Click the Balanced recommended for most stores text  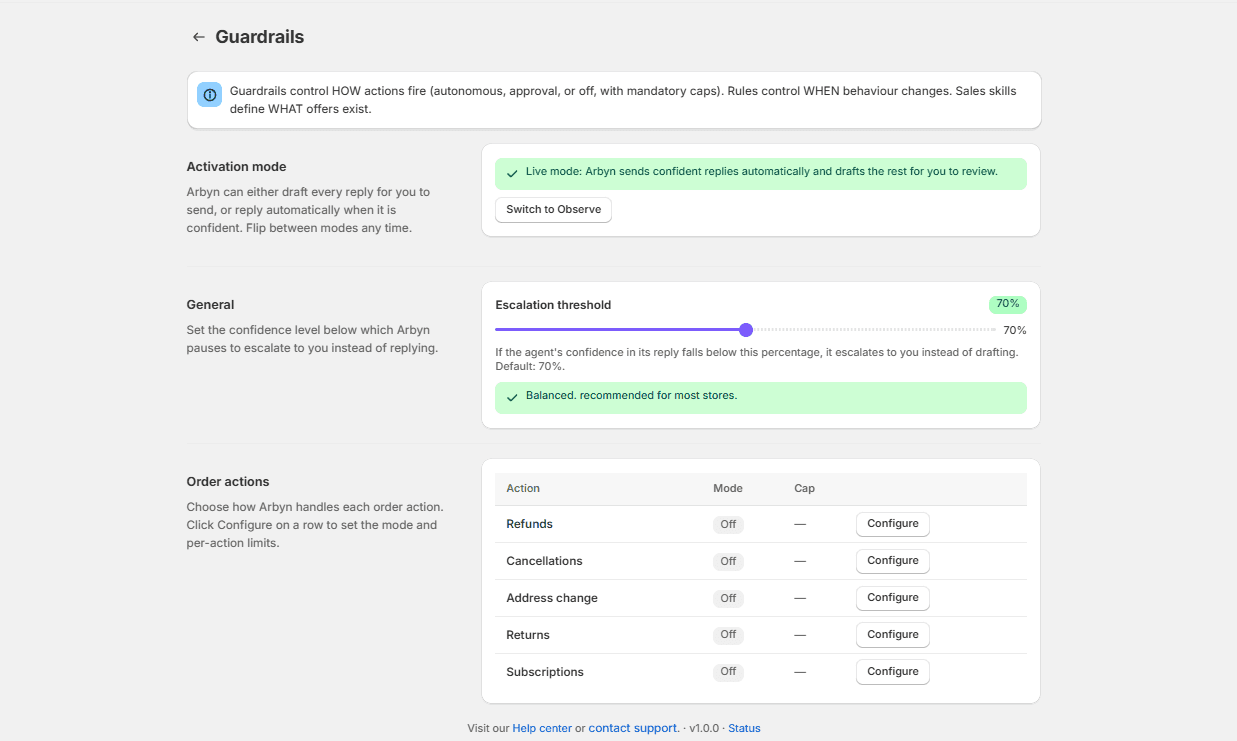tap(631, 396)
